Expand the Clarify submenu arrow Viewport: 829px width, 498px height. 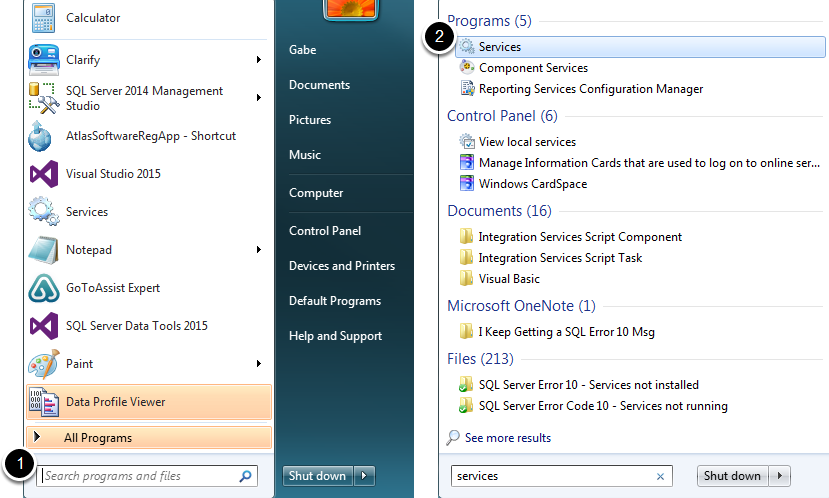tap(259, 60)
